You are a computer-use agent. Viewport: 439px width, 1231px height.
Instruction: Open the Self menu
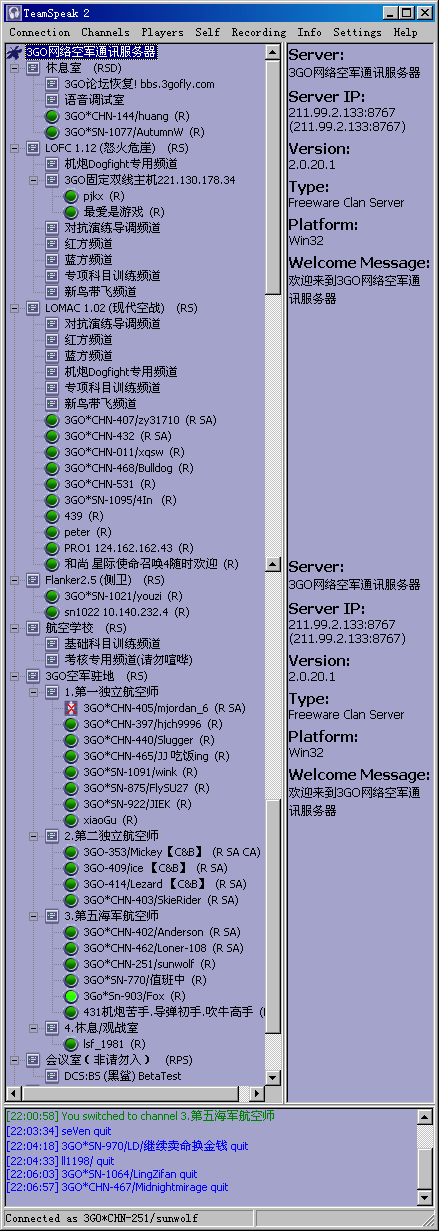[208, 32]
